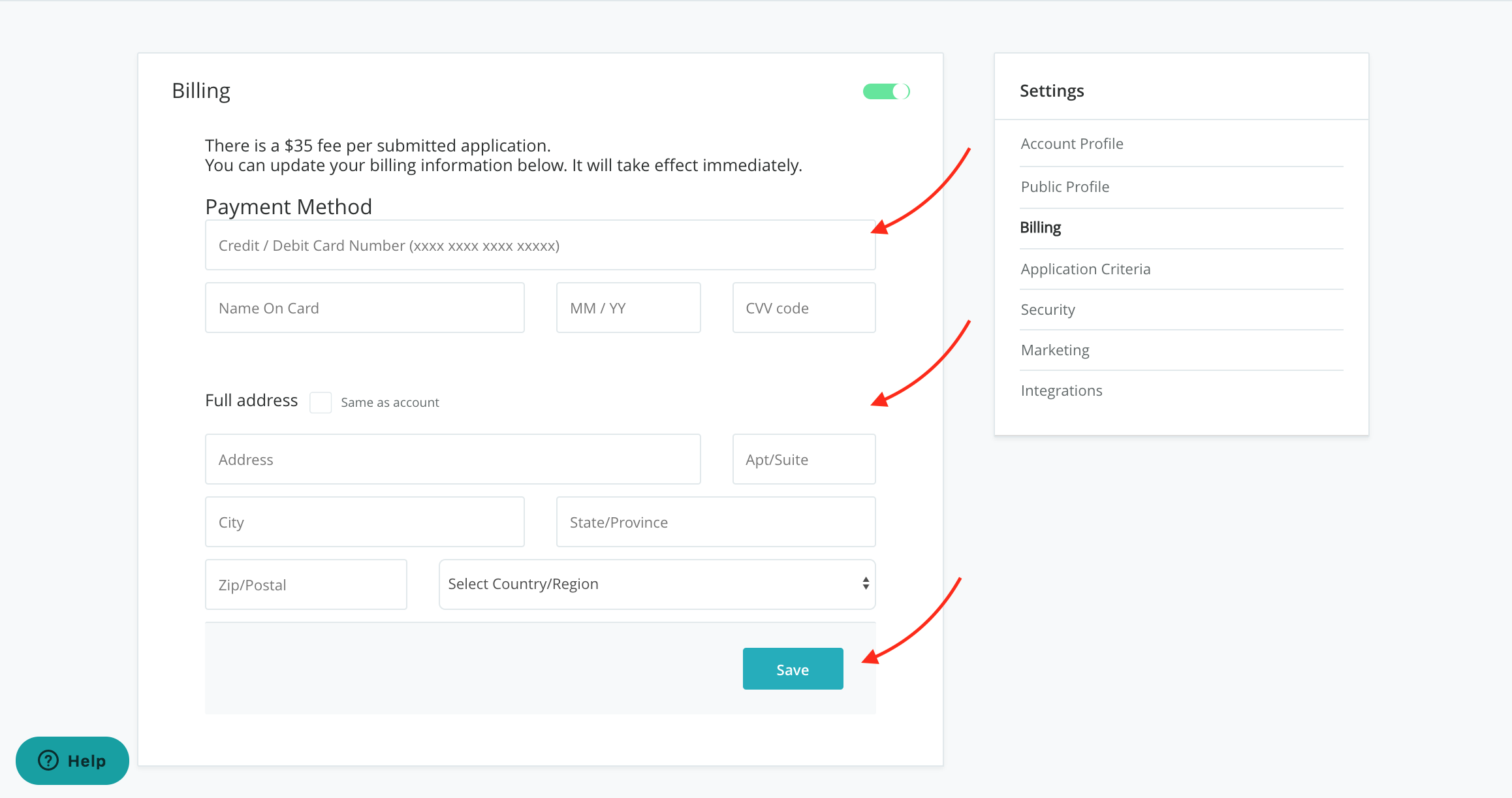
Task: Select the Zip/Postal input field
Action: pyautogui.click(x=306, y=585)
